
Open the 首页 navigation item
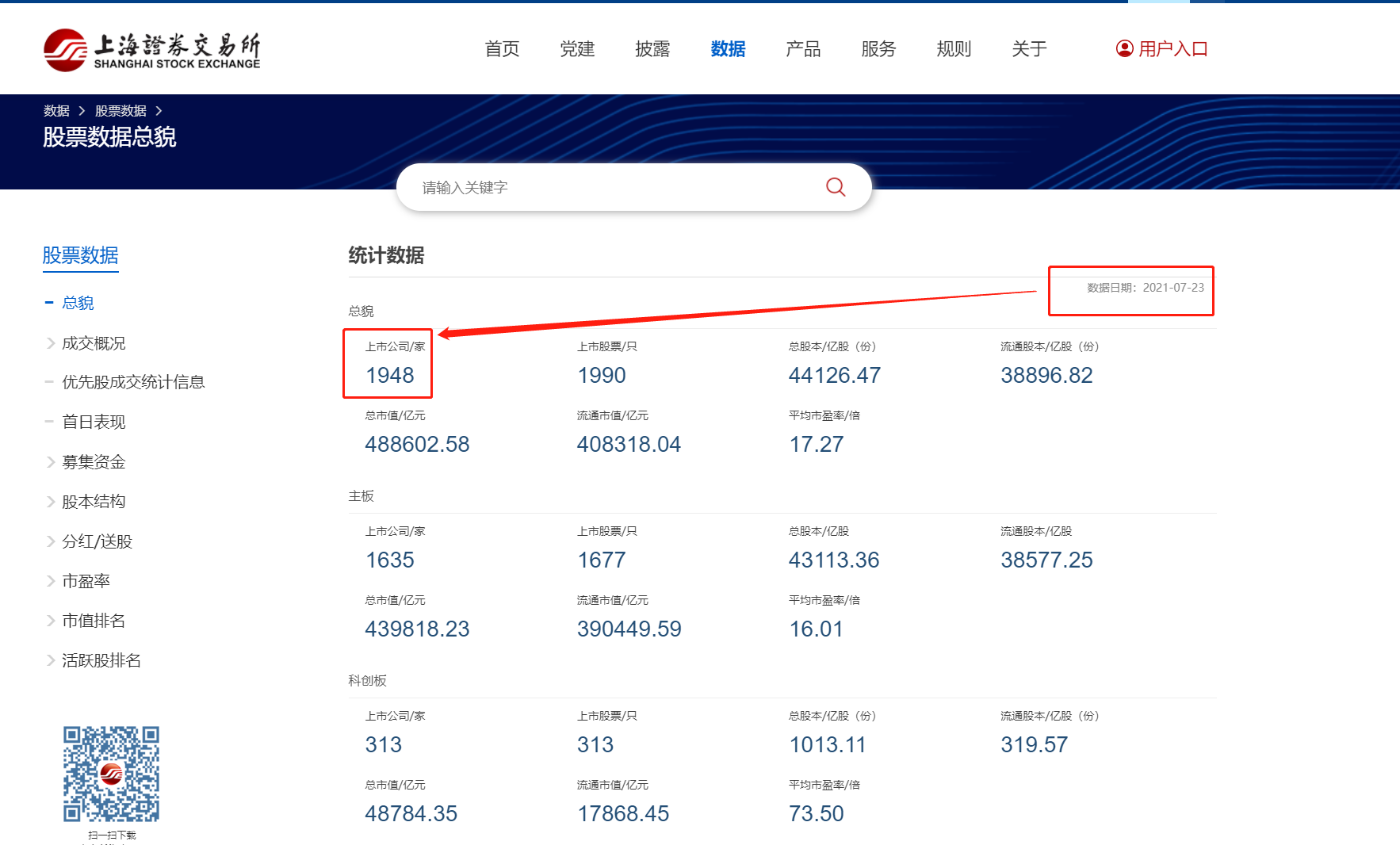501,48
